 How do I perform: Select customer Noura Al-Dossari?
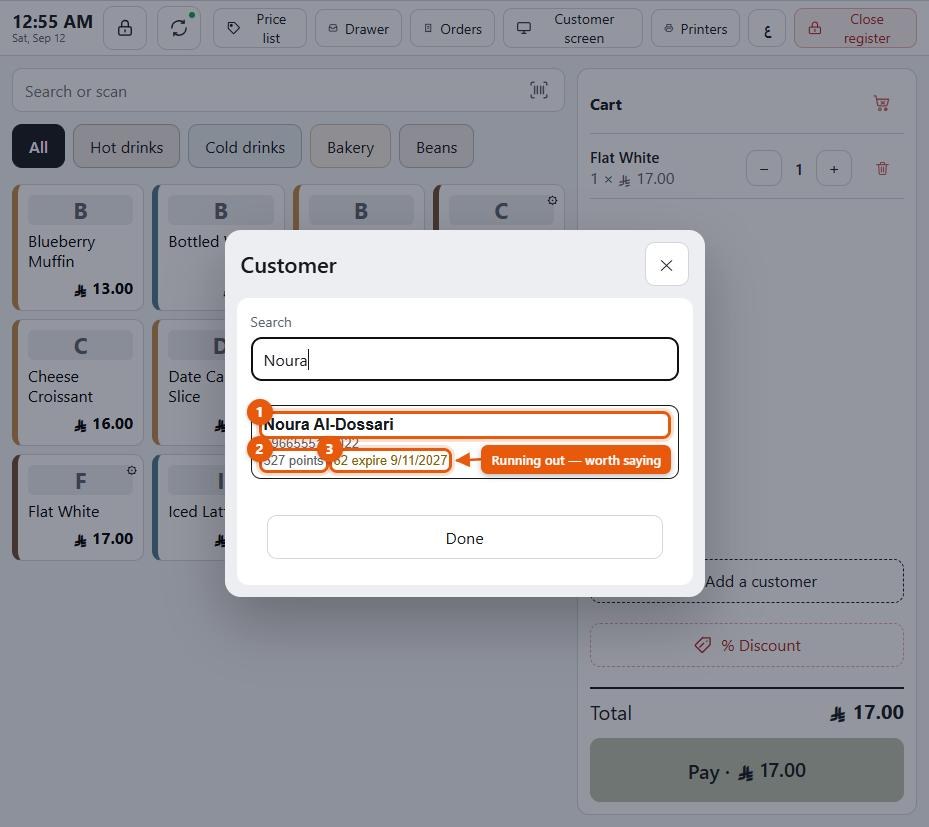464,442
